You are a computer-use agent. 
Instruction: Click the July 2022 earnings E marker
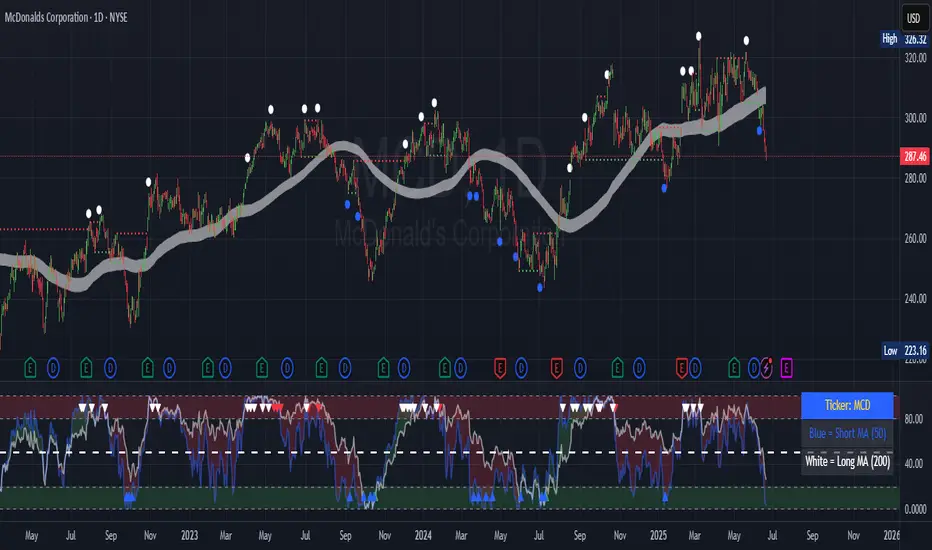click(x=86, y=369)
